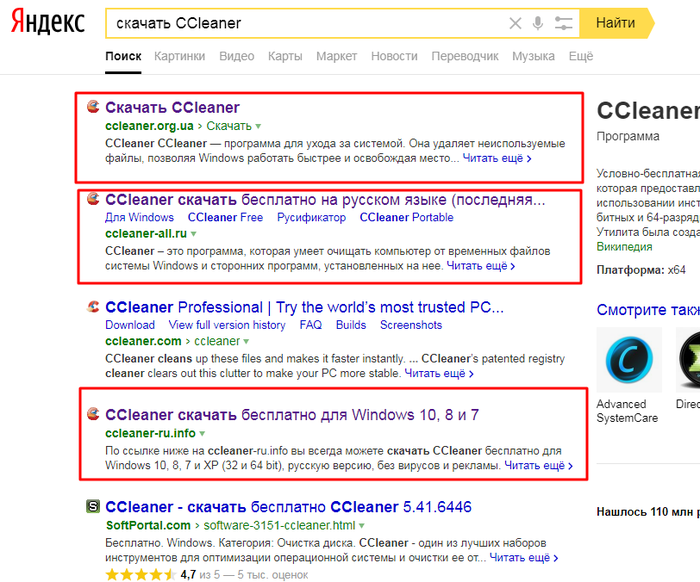The height and width of the screenshot is (582, 700).
Task: Open CCleaner Free sitelink
Action: tap(225, 217)
